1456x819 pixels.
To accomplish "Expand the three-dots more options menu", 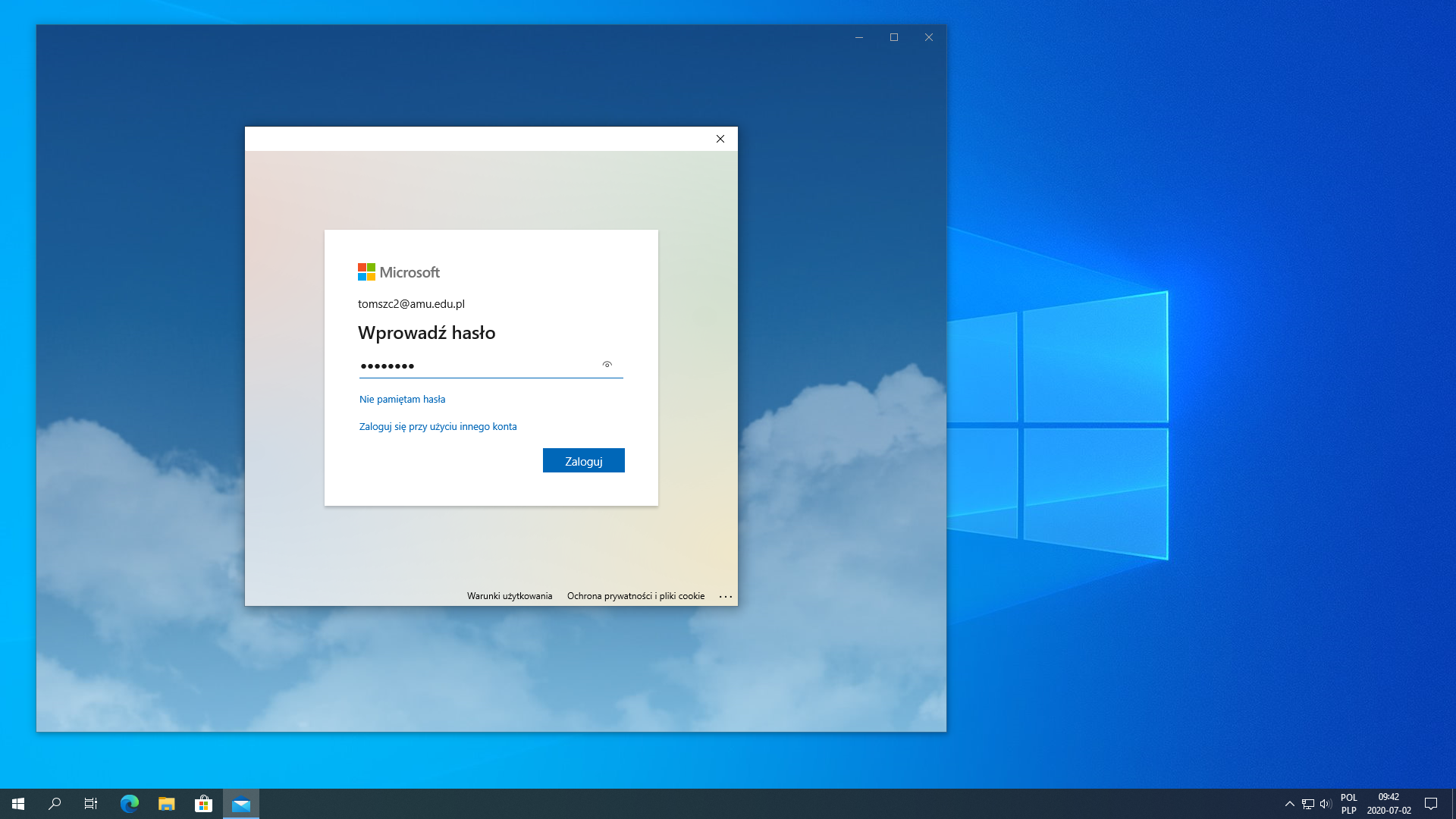I will pos(725,596).
